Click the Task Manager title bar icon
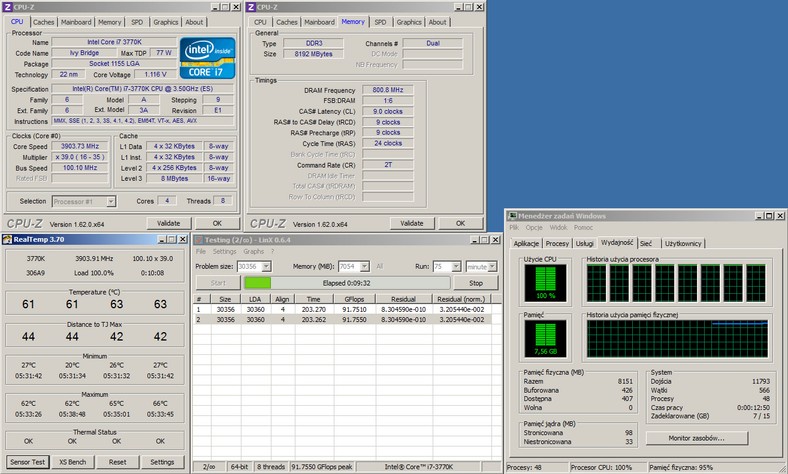Image resolution: width=788 pixels, height=474 pixels. coord(513,216)
